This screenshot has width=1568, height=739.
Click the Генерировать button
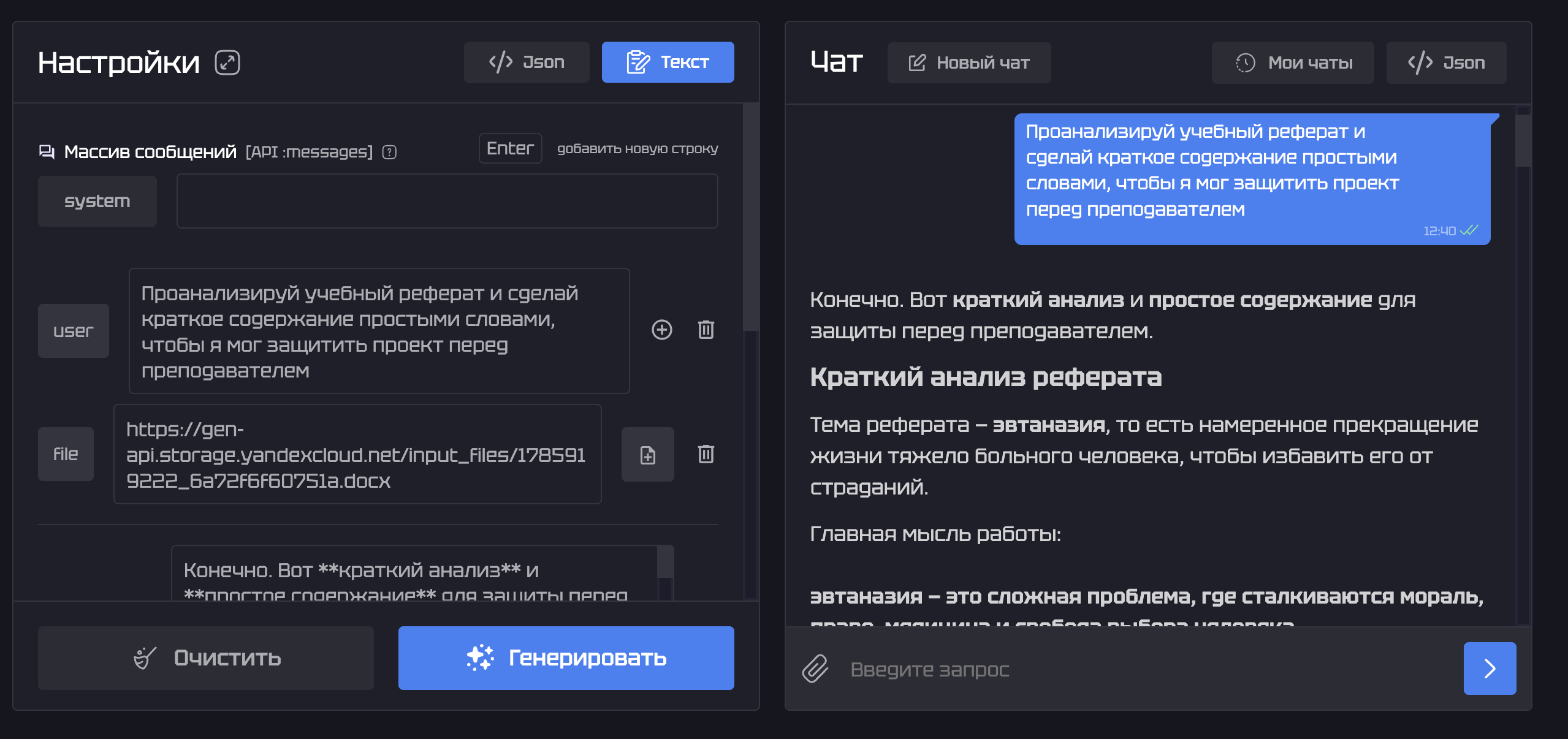[566, 658]
